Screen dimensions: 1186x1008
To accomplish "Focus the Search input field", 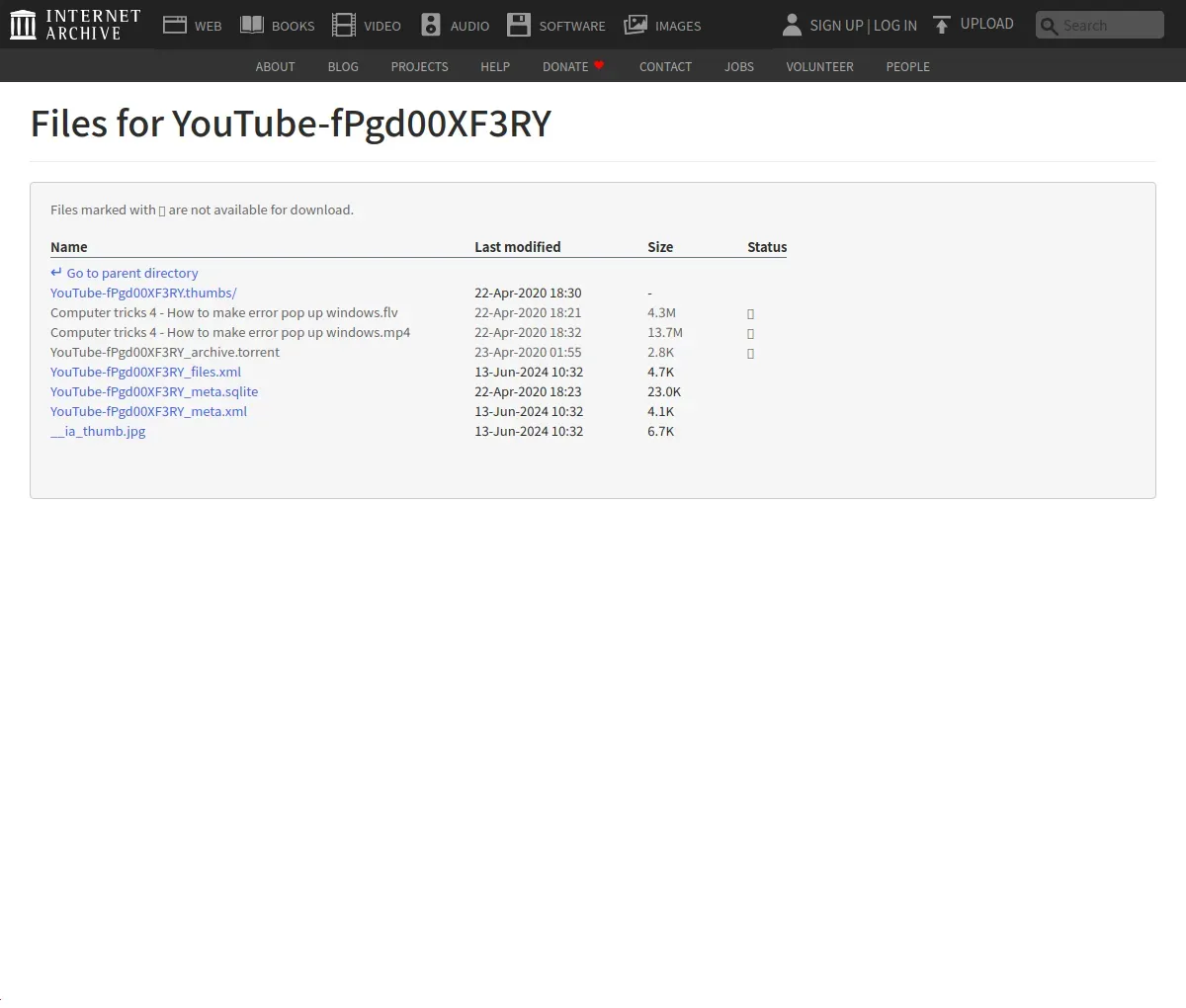I will click(x=1100, y=26).
